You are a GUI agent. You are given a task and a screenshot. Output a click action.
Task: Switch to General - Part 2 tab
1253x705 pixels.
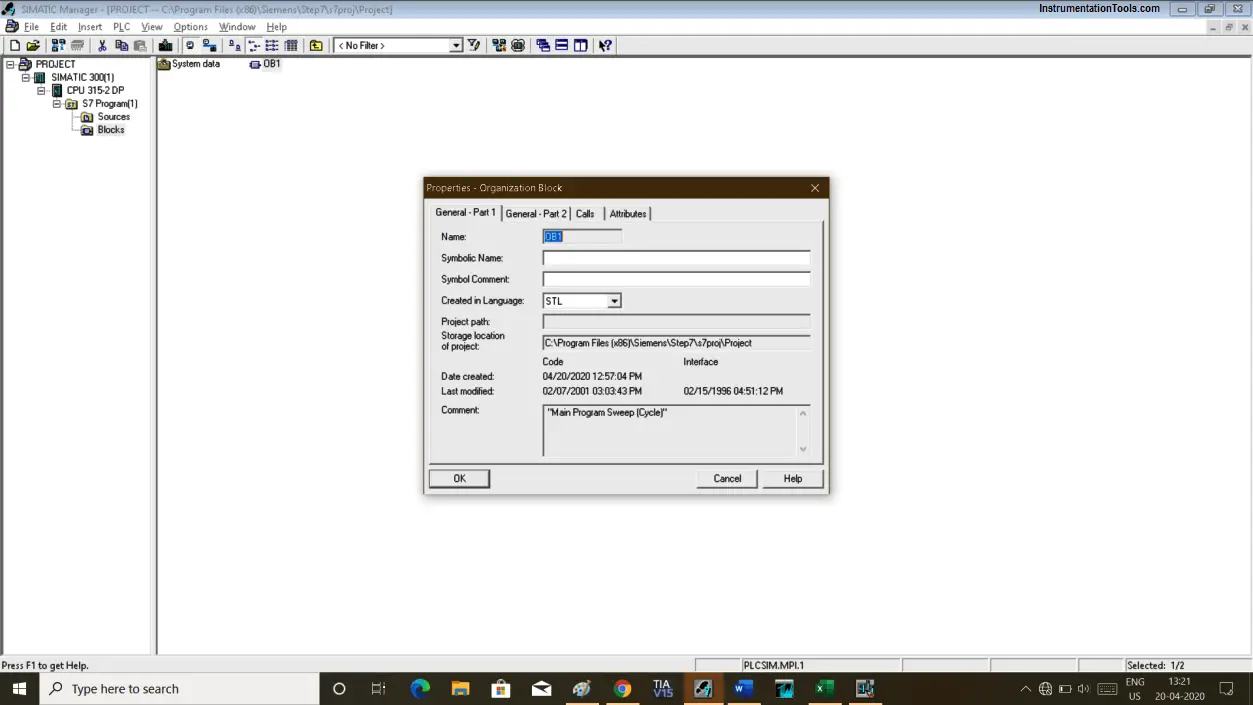click(x=536, y=214)
